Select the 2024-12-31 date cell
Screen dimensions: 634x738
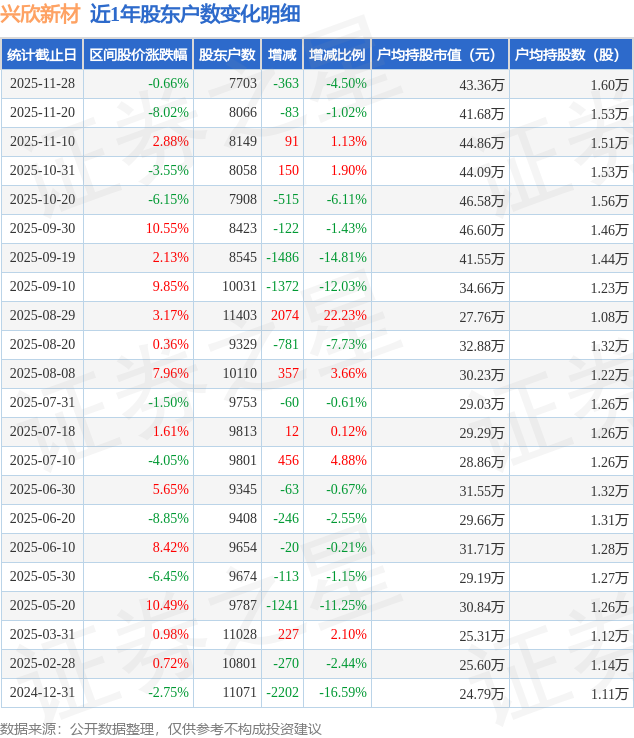tap(42, 693)
